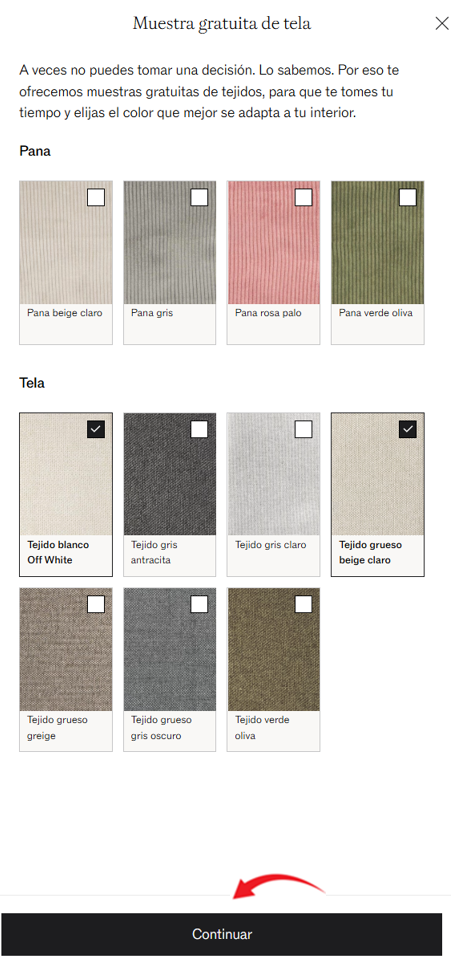451x965 pixels.
Task: Tick the Tejido verde oliva checkbox
Action: (x=303, y=604)
